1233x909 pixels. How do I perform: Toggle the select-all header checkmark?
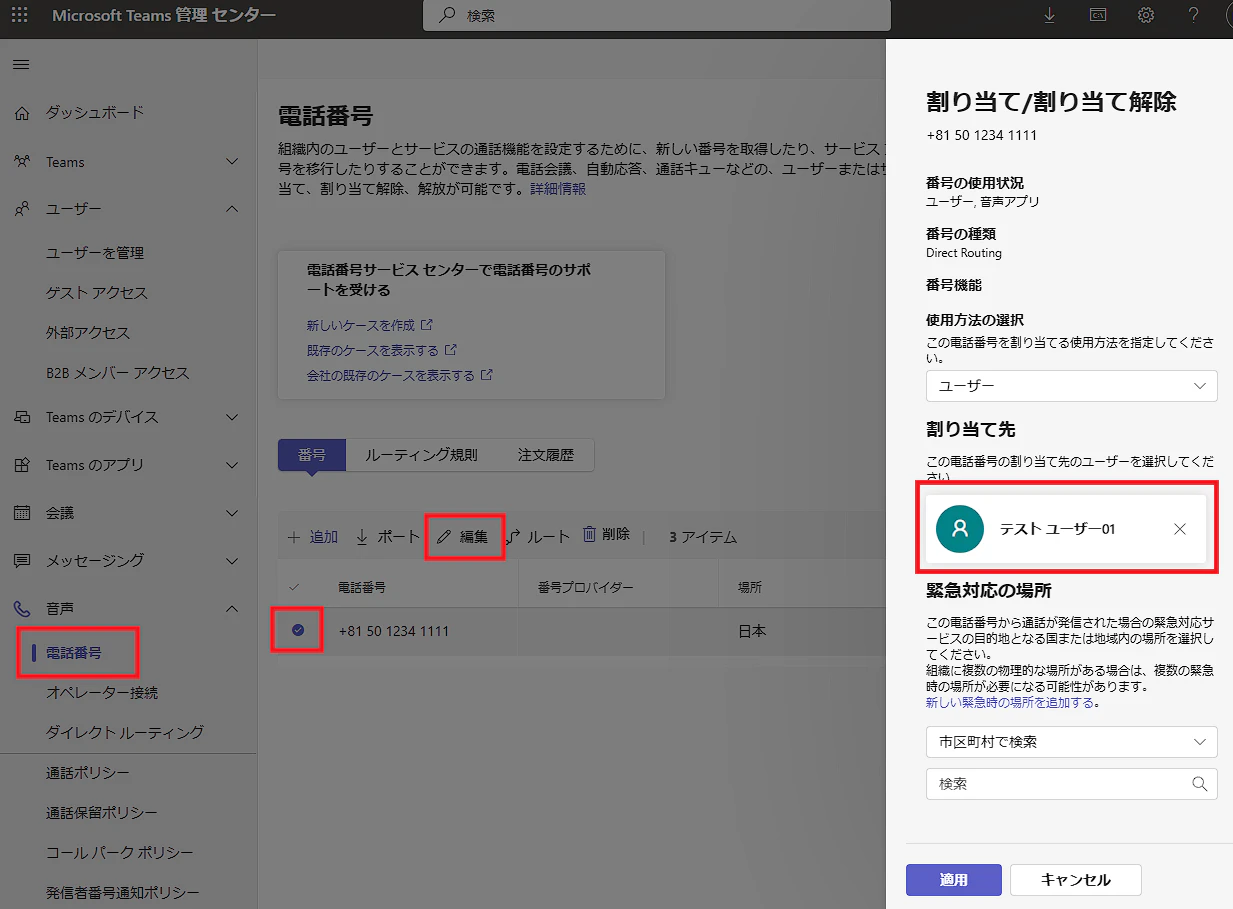tap(294, 587)
